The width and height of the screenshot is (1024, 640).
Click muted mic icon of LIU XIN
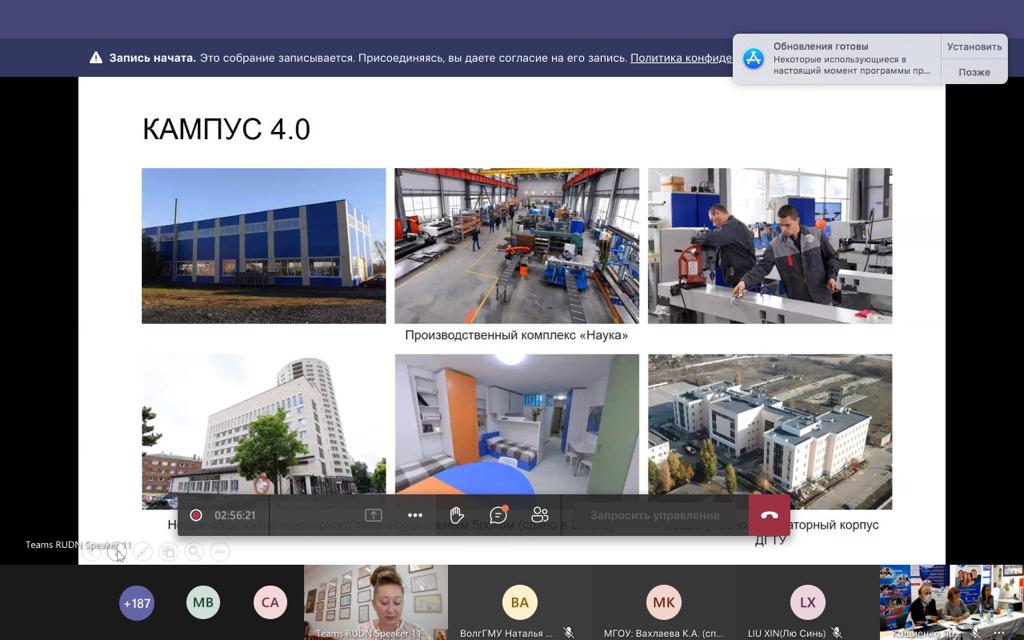pyautogui.click(x=837, y=633)
